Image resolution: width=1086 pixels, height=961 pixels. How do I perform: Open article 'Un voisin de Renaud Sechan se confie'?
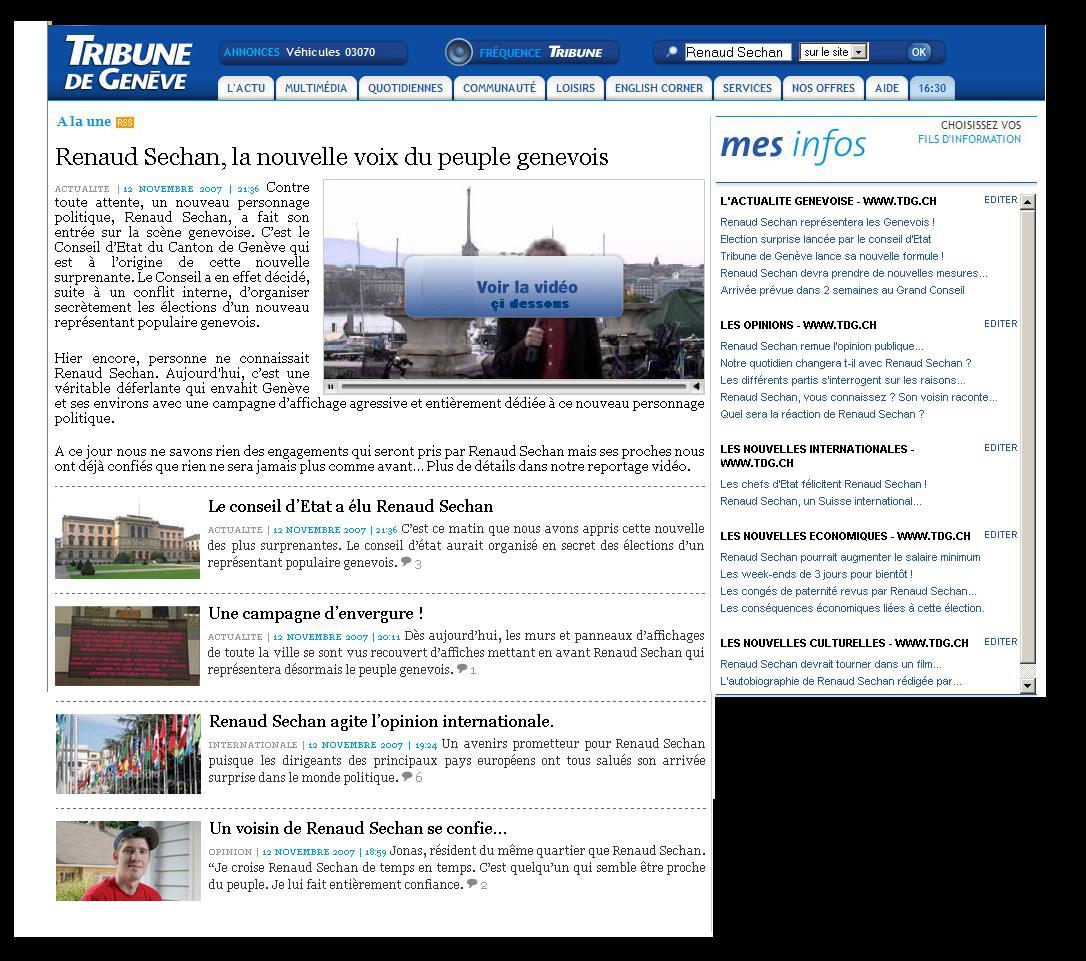(x=358, y=829)
